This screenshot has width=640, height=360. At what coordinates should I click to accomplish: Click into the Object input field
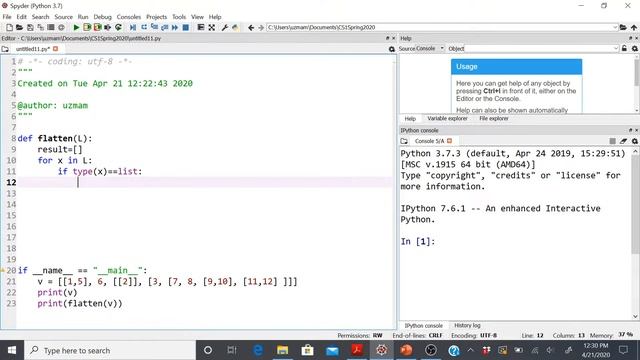[x=538, y=49]
